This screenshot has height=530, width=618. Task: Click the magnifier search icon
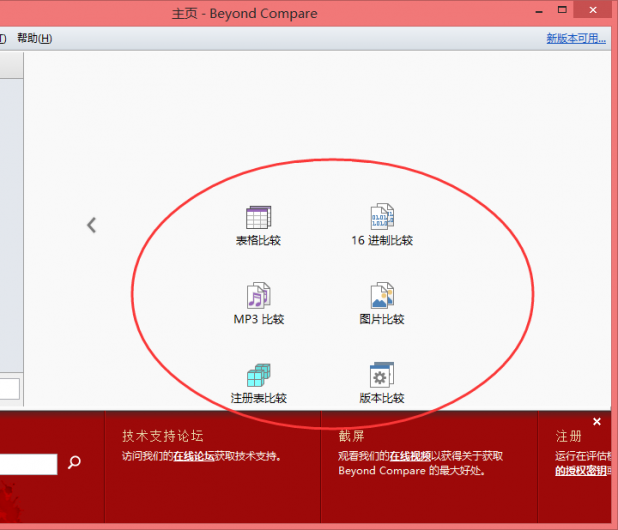(x=74, y=462)
